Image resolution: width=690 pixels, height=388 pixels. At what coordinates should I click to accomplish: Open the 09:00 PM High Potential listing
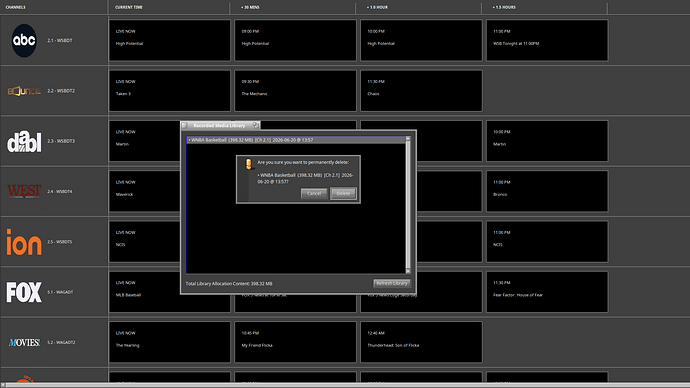[295, 40]
